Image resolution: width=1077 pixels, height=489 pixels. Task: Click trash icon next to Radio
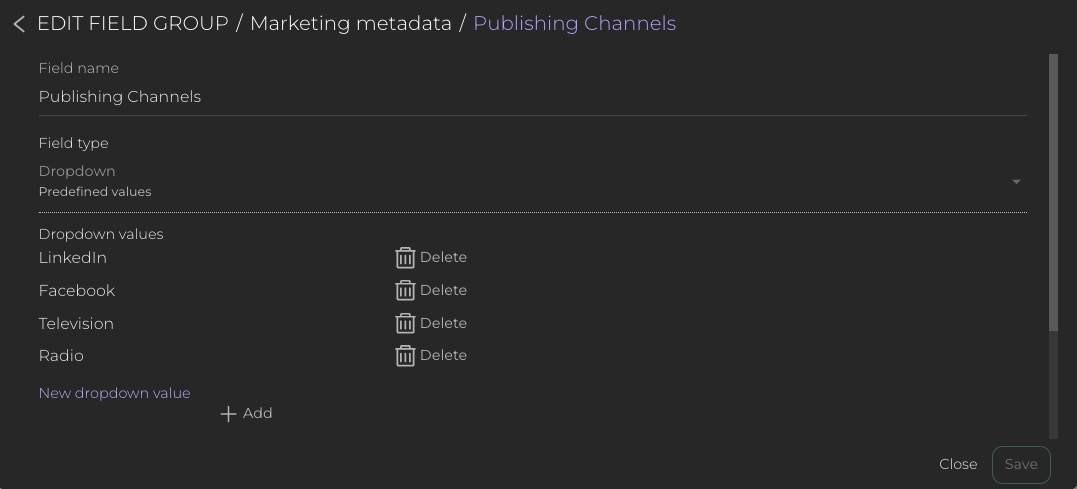405,356
